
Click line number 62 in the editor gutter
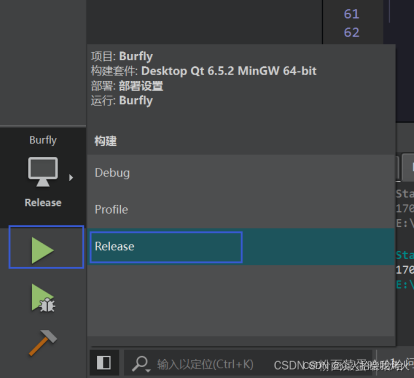(352, 33)
